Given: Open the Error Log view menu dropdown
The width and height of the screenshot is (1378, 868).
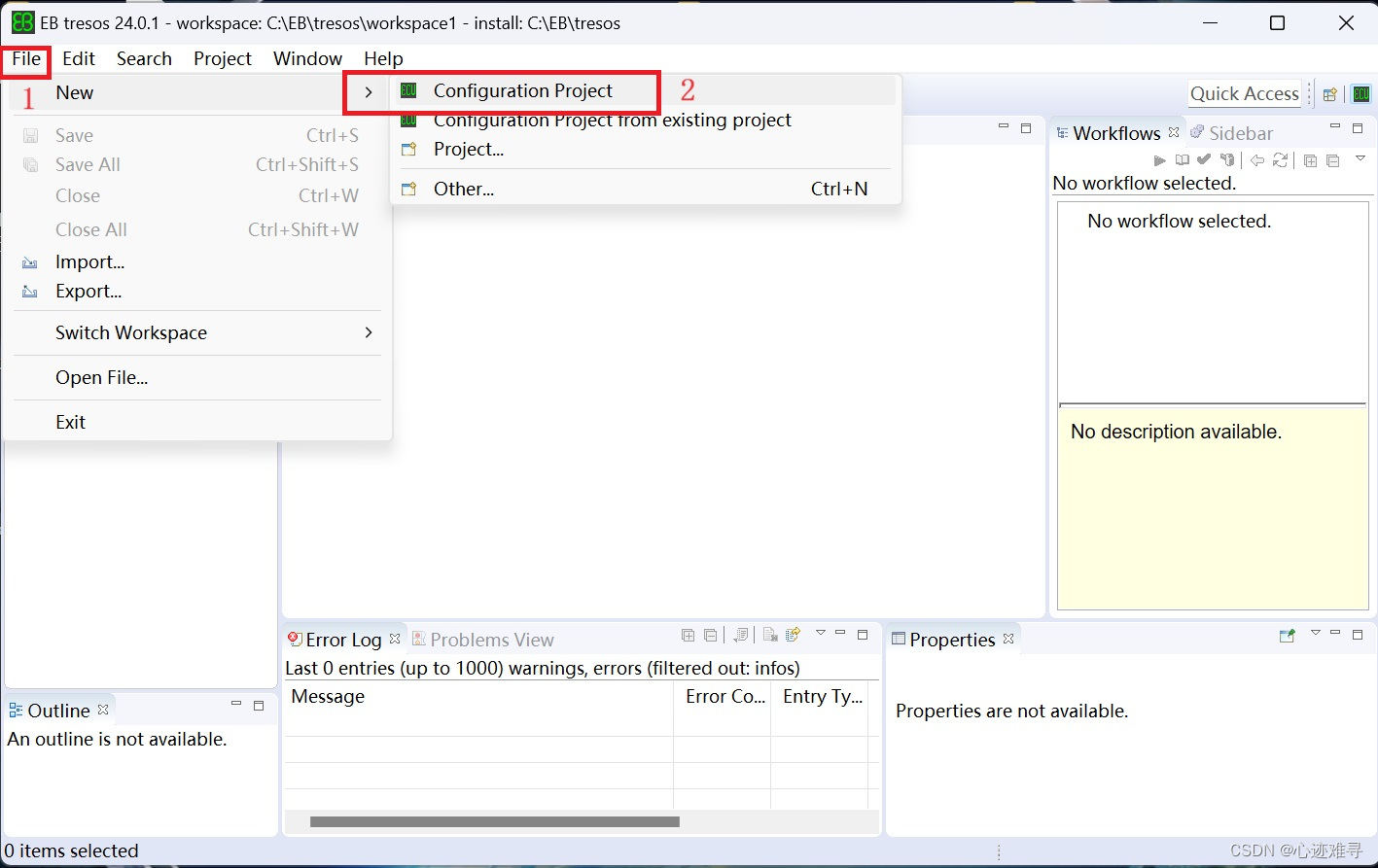Looking at the screenshot, I should [821, 633].
